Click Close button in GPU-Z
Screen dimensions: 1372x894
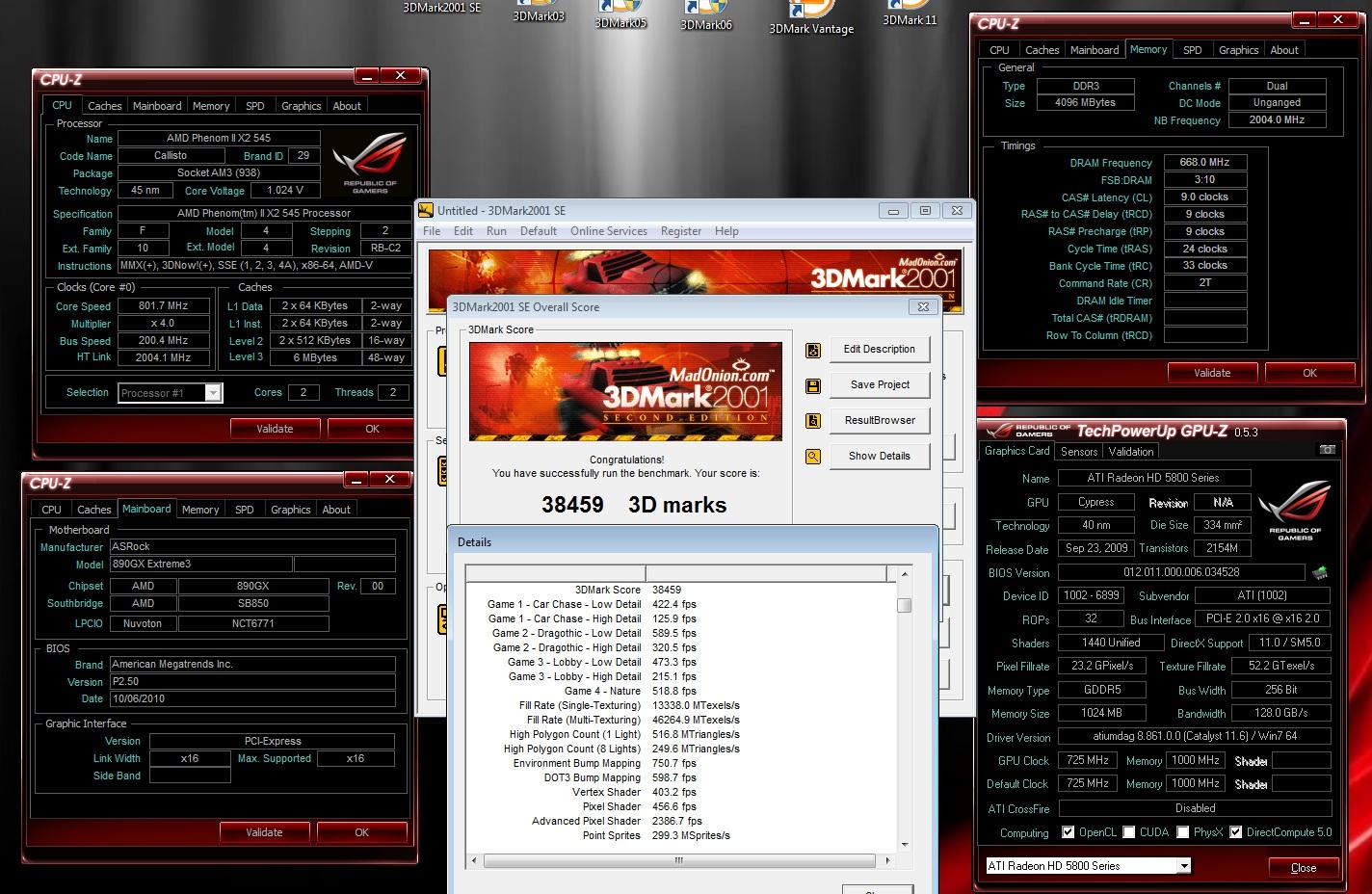click(1304, 867)
